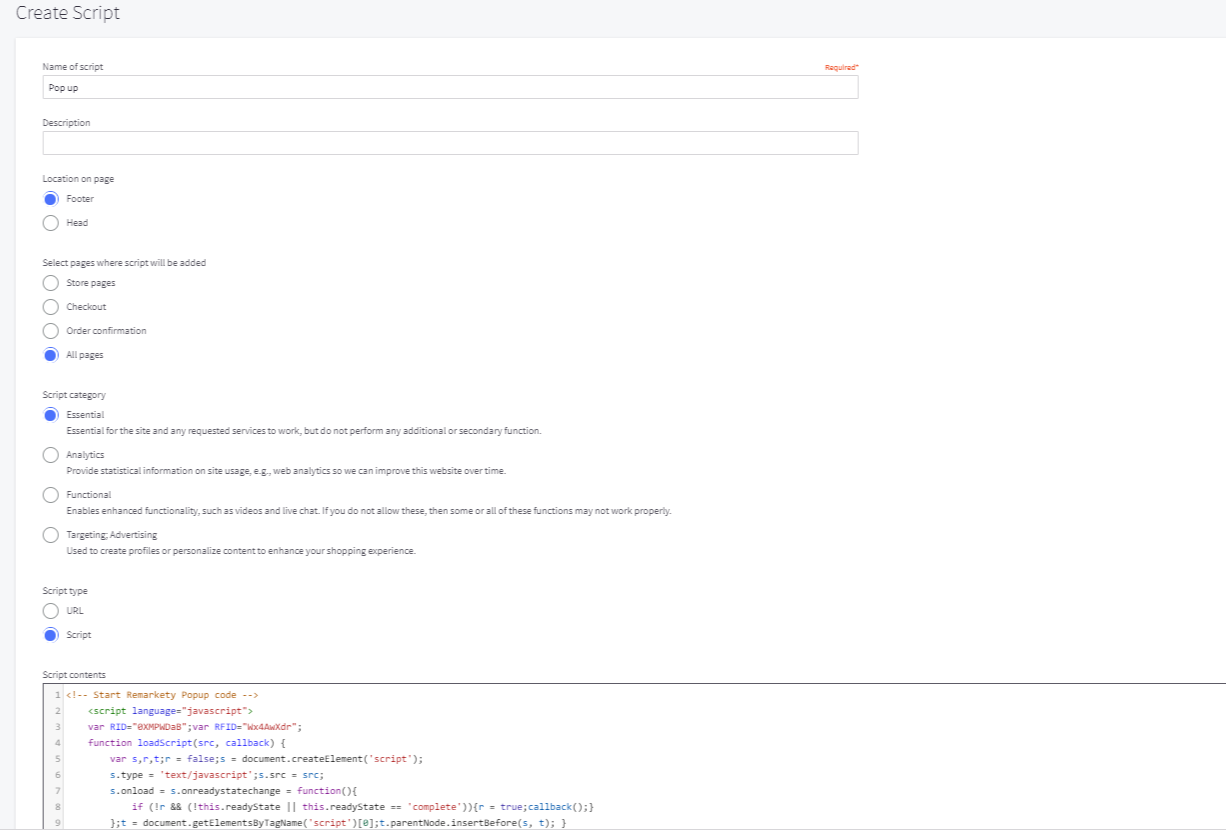
Task: Click the var RID code line
Action: 195,726
